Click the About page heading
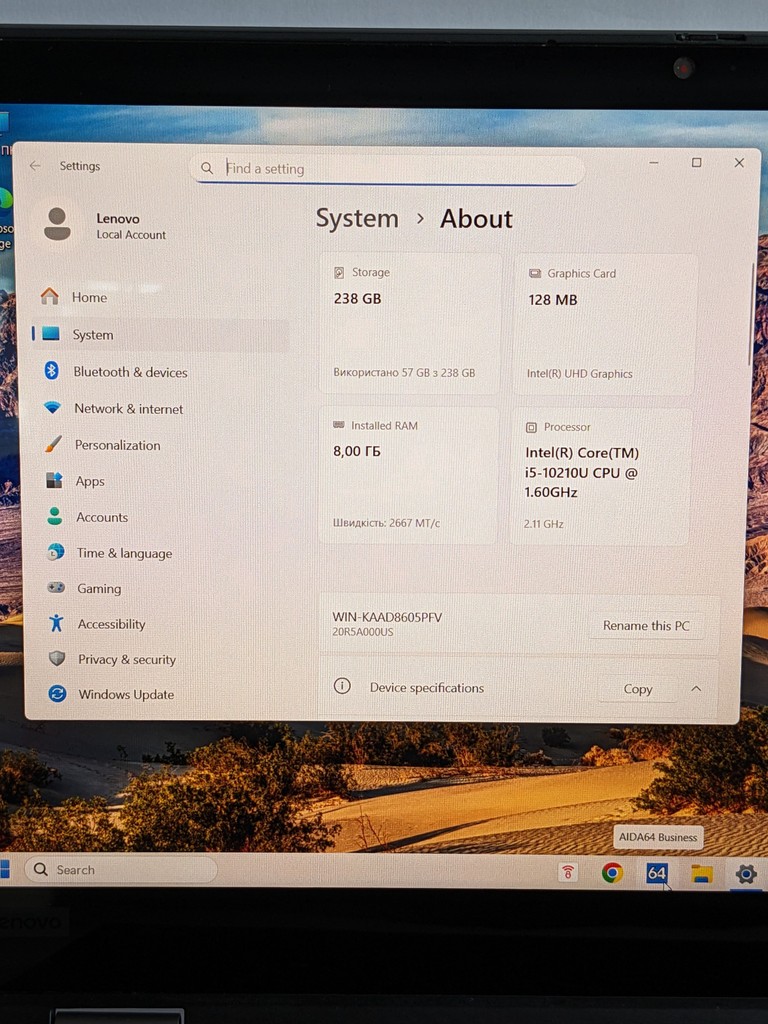Screen dimensions: 768x1024 [476, 219]
